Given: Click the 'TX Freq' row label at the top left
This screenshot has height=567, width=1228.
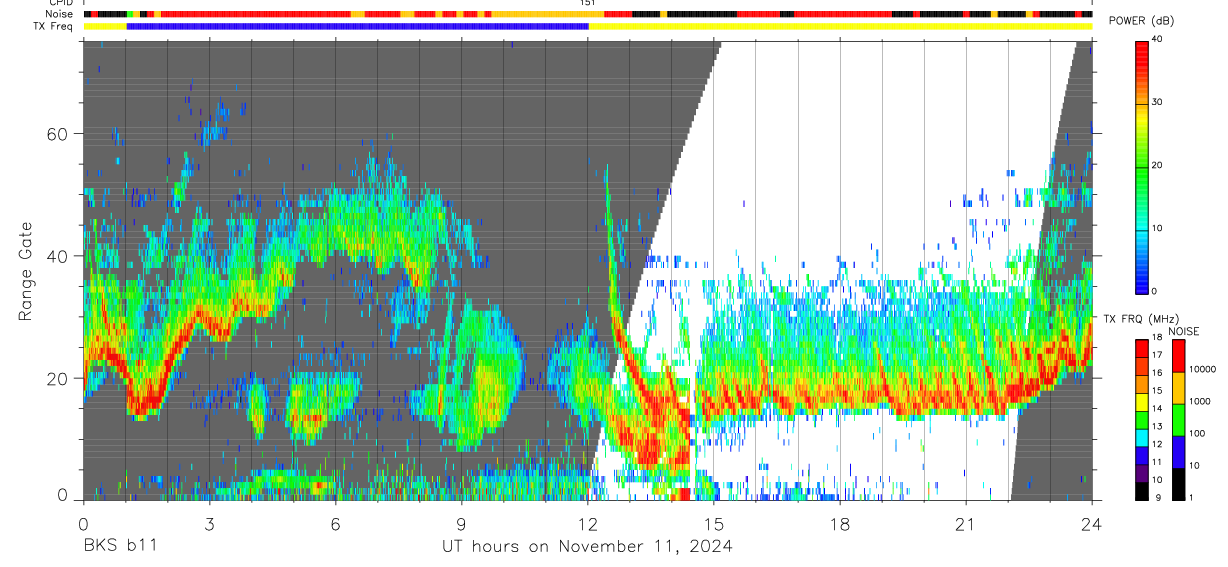Looking at the screenshot, I should click(54, 26).
